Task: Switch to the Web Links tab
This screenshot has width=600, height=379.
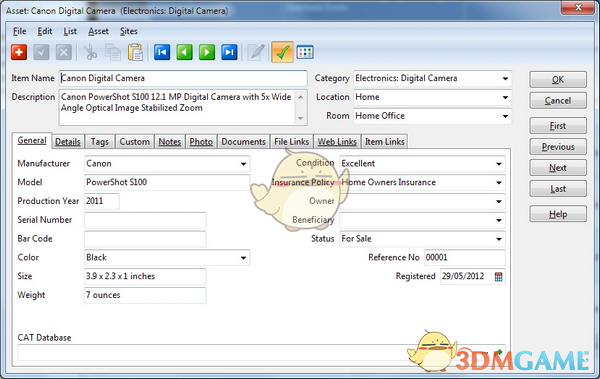Action: click(337, 142)
